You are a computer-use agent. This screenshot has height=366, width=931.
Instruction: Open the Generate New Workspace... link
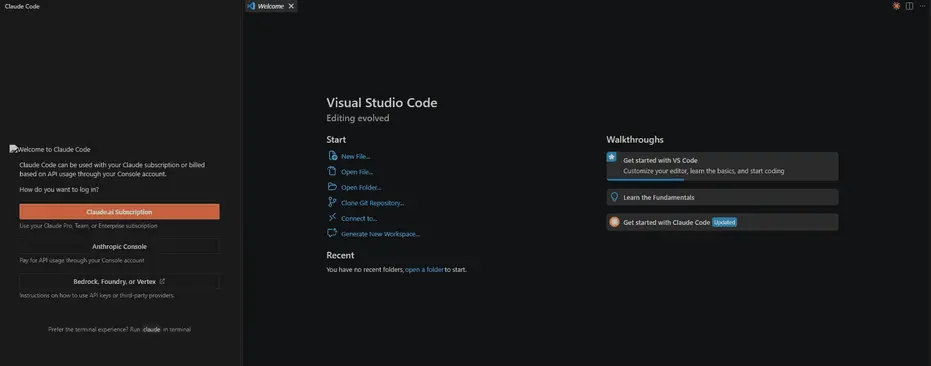(380, 234)
